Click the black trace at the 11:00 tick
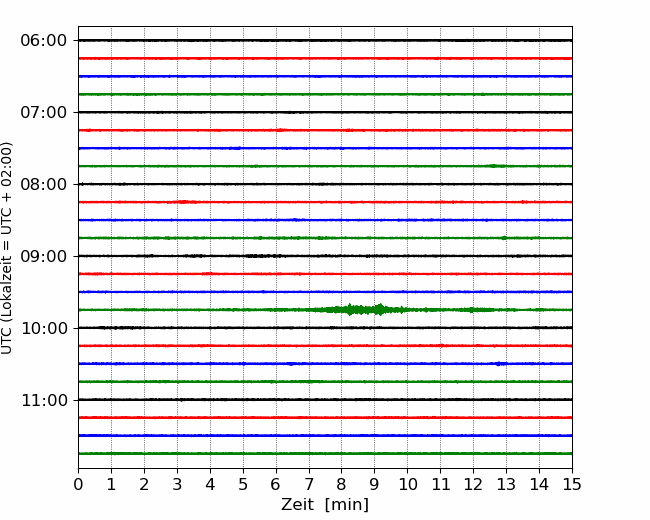Screen dimensions: 650x520 pyautogui.click(x=325, y=400)
